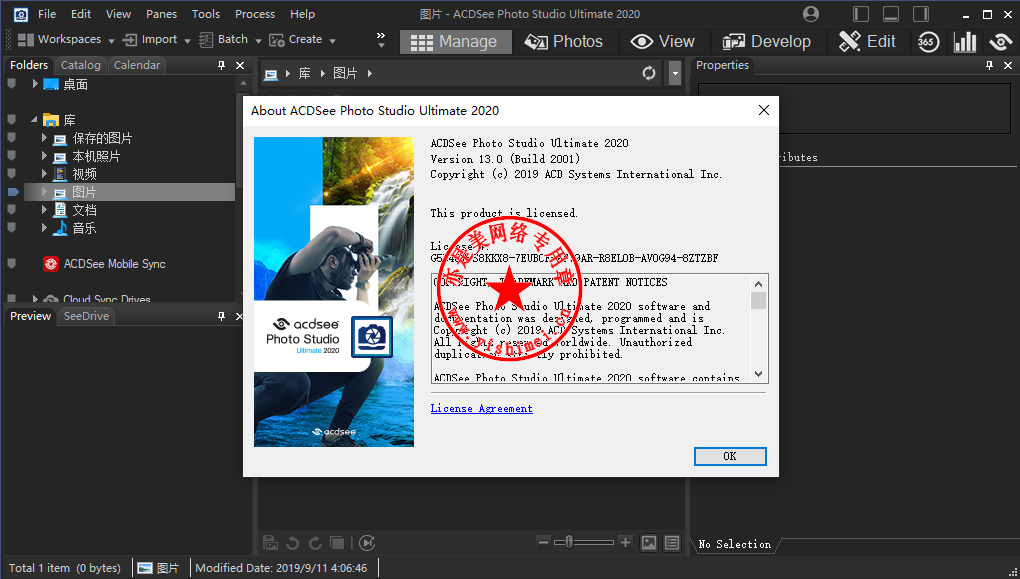This screenshot has height=579, width=1020.
Task: Click the zoom in plus button
Action: click(625, 542)
